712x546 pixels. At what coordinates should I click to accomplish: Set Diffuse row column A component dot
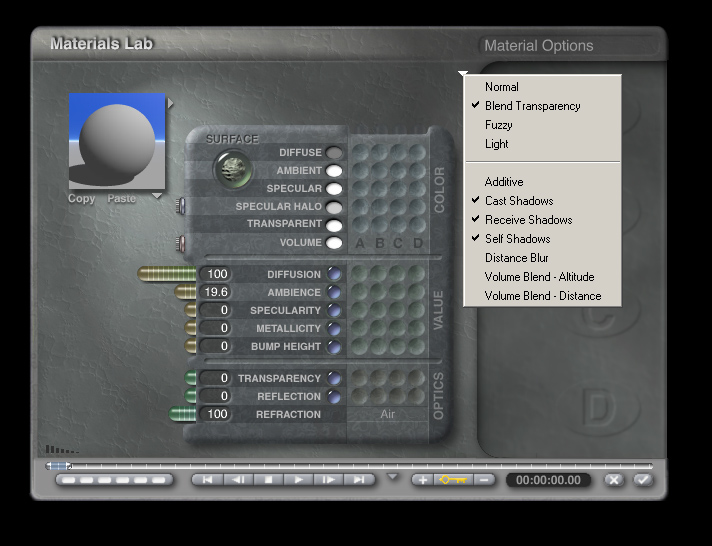360,152
